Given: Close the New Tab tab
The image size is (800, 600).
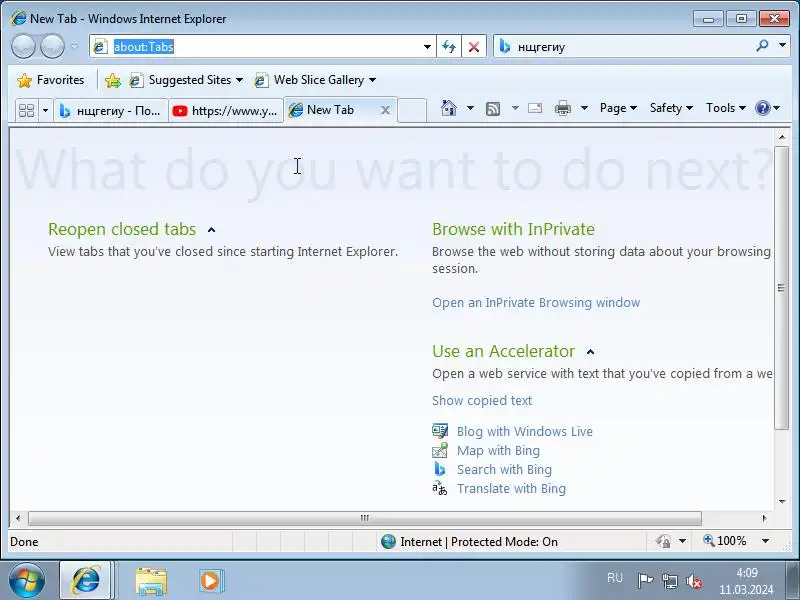Looking at the screenshot, I should tap(386, 110).
